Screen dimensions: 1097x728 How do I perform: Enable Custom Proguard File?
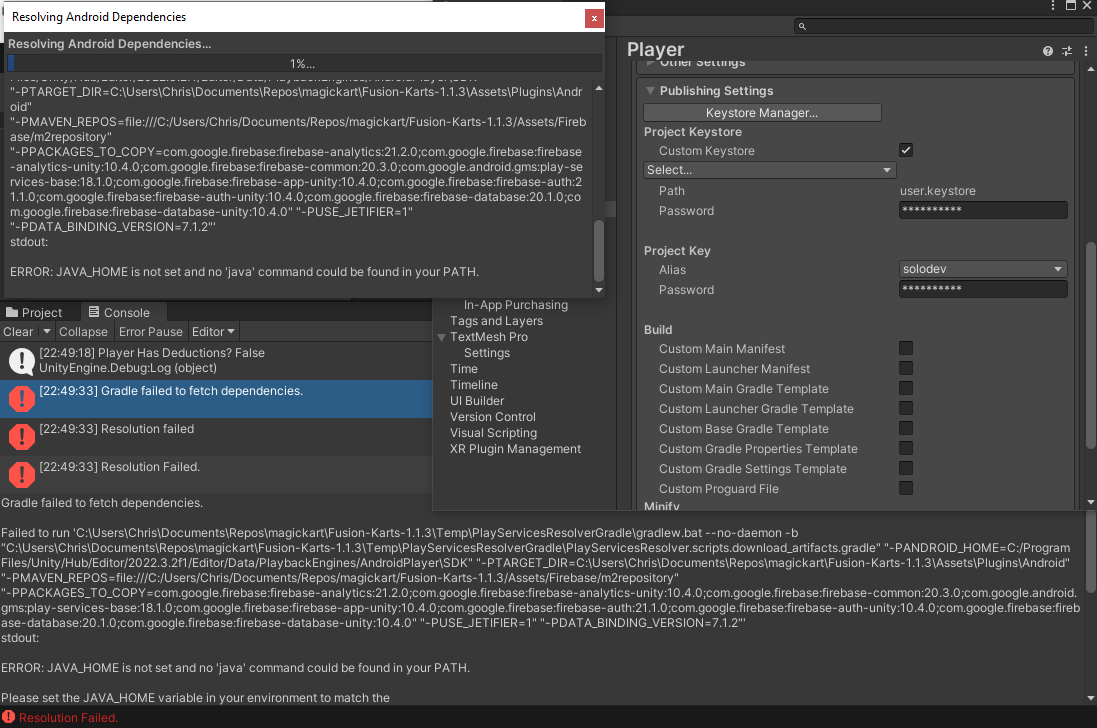(906, 488)
